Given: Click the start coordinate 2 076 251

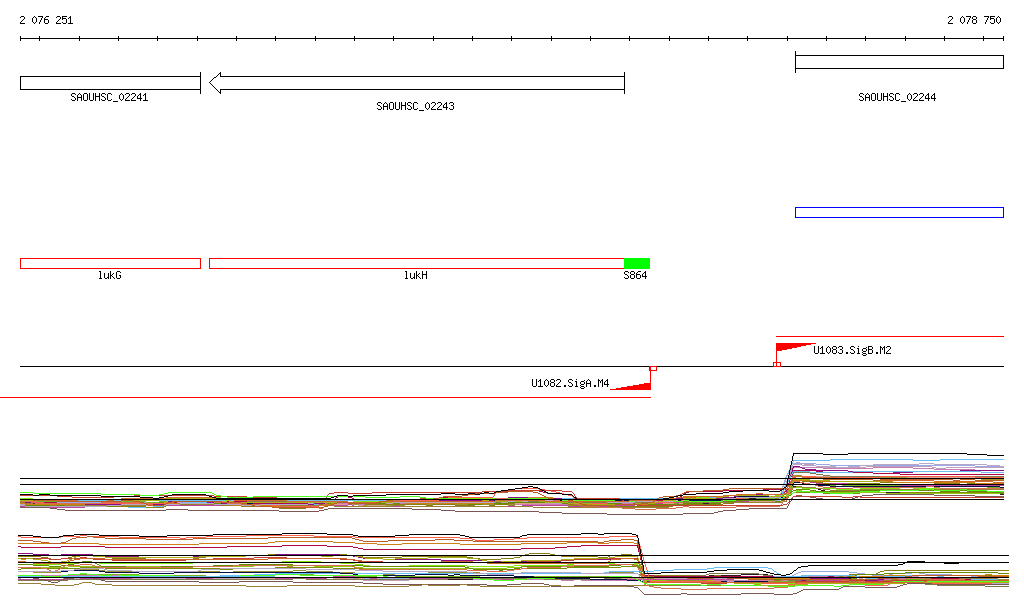Looking at the screenshot, I should pyautogui.click(x=46, y=20).
